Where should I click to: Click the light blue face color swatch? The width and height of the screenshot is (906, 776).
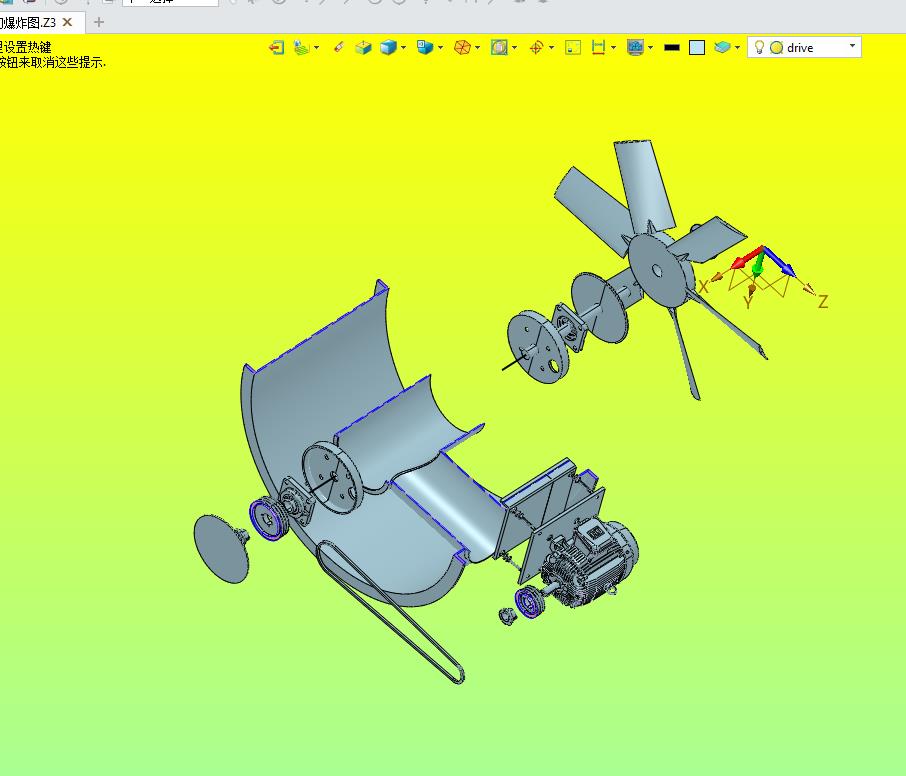coord(697,47)
